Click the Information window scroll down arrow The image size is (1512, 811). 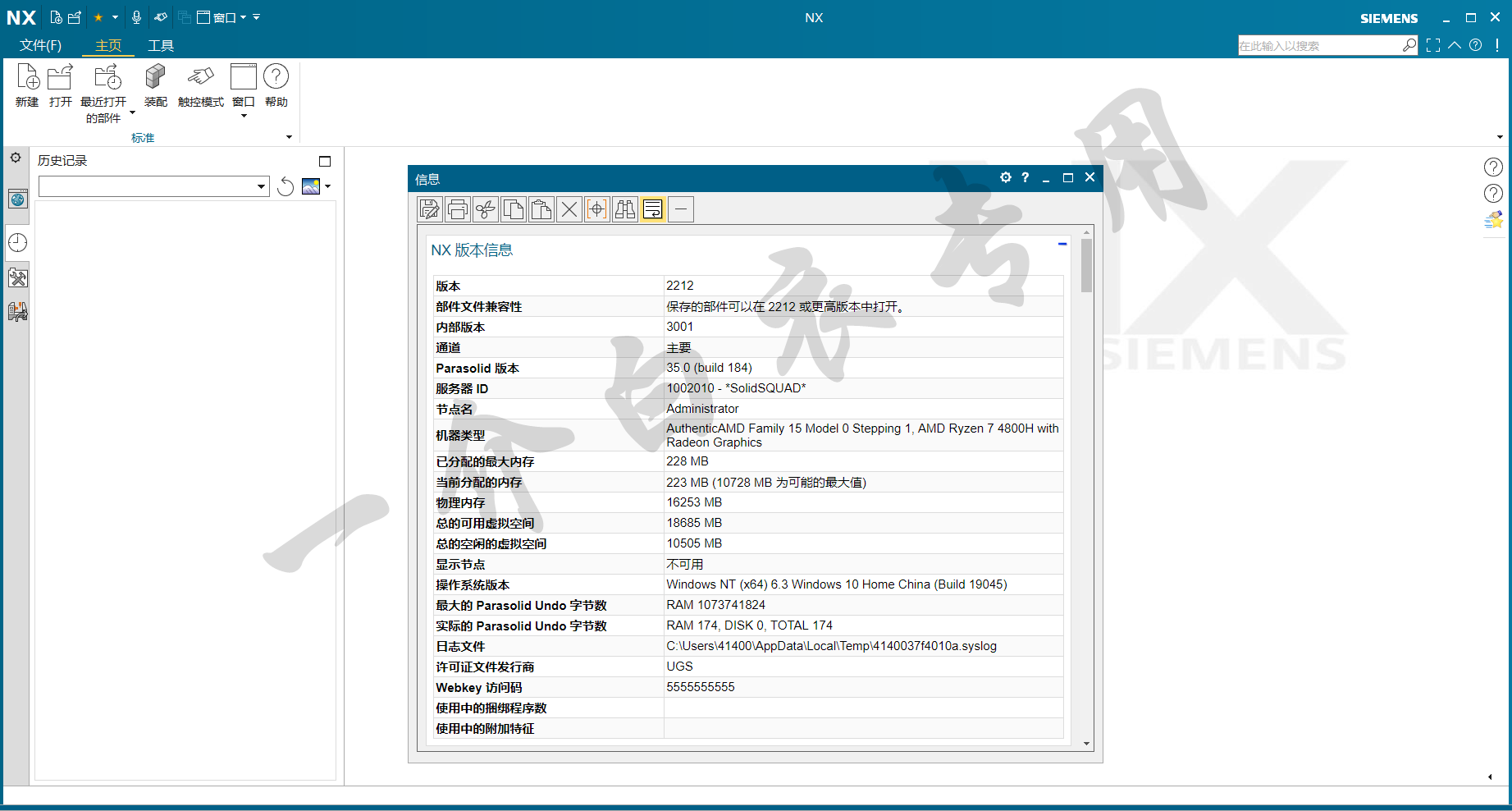pyautogui.click(x=1086, y=744)
